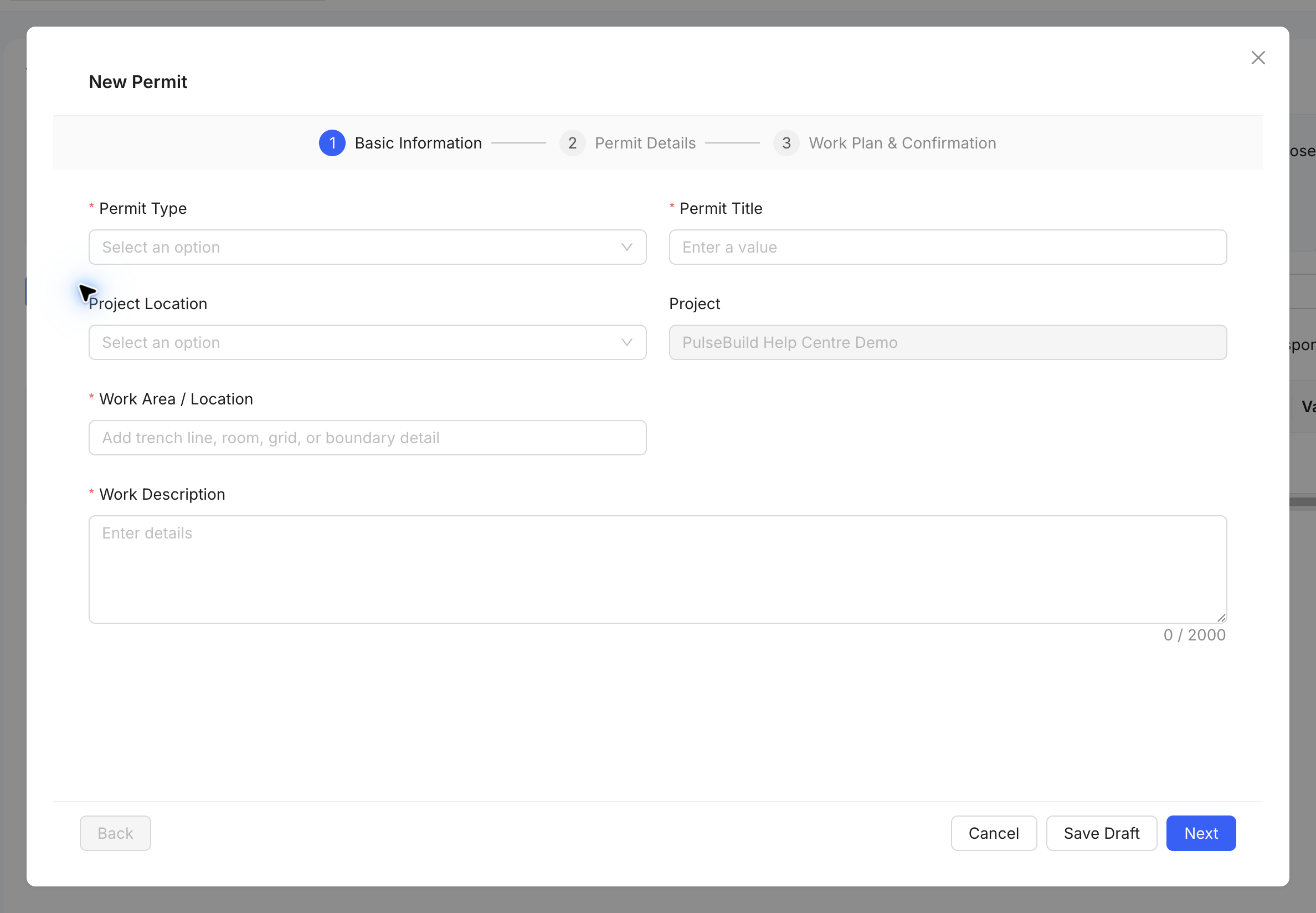Click the Work Area / Location label

point(176,399)
